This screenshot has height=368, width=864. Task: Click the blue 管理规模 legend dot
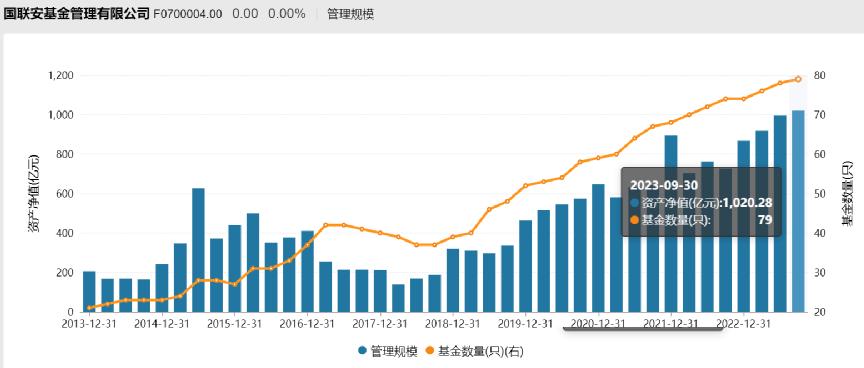[362, 351]
